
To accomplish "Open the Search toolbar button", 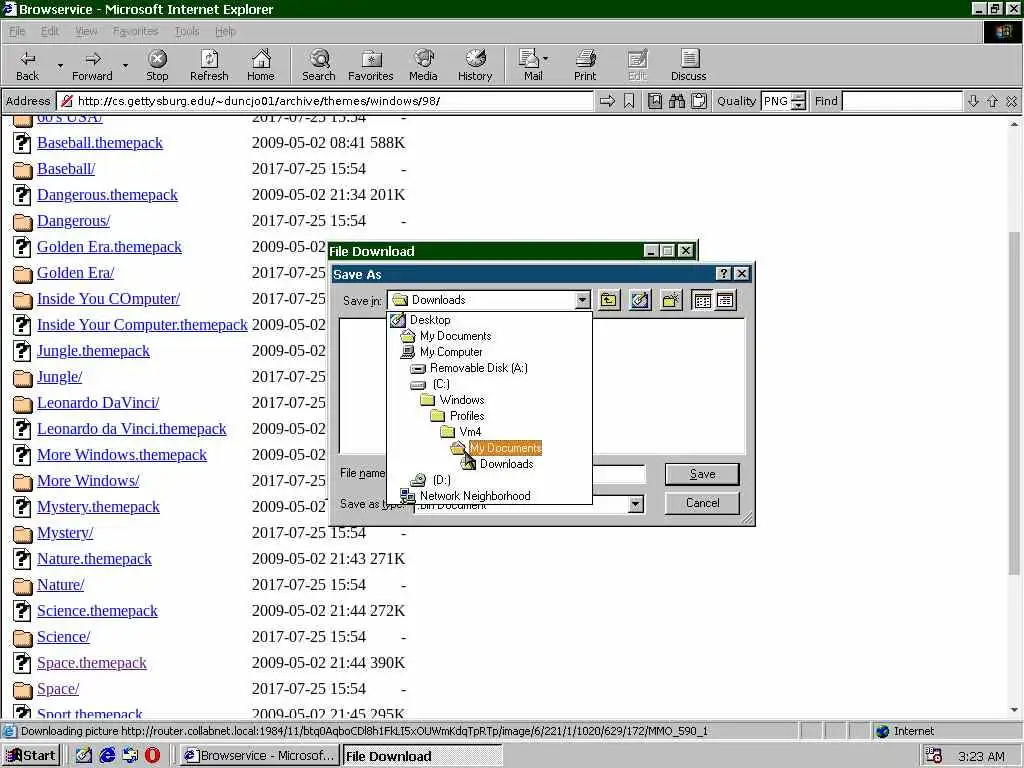I will click(x=319, y=65).
